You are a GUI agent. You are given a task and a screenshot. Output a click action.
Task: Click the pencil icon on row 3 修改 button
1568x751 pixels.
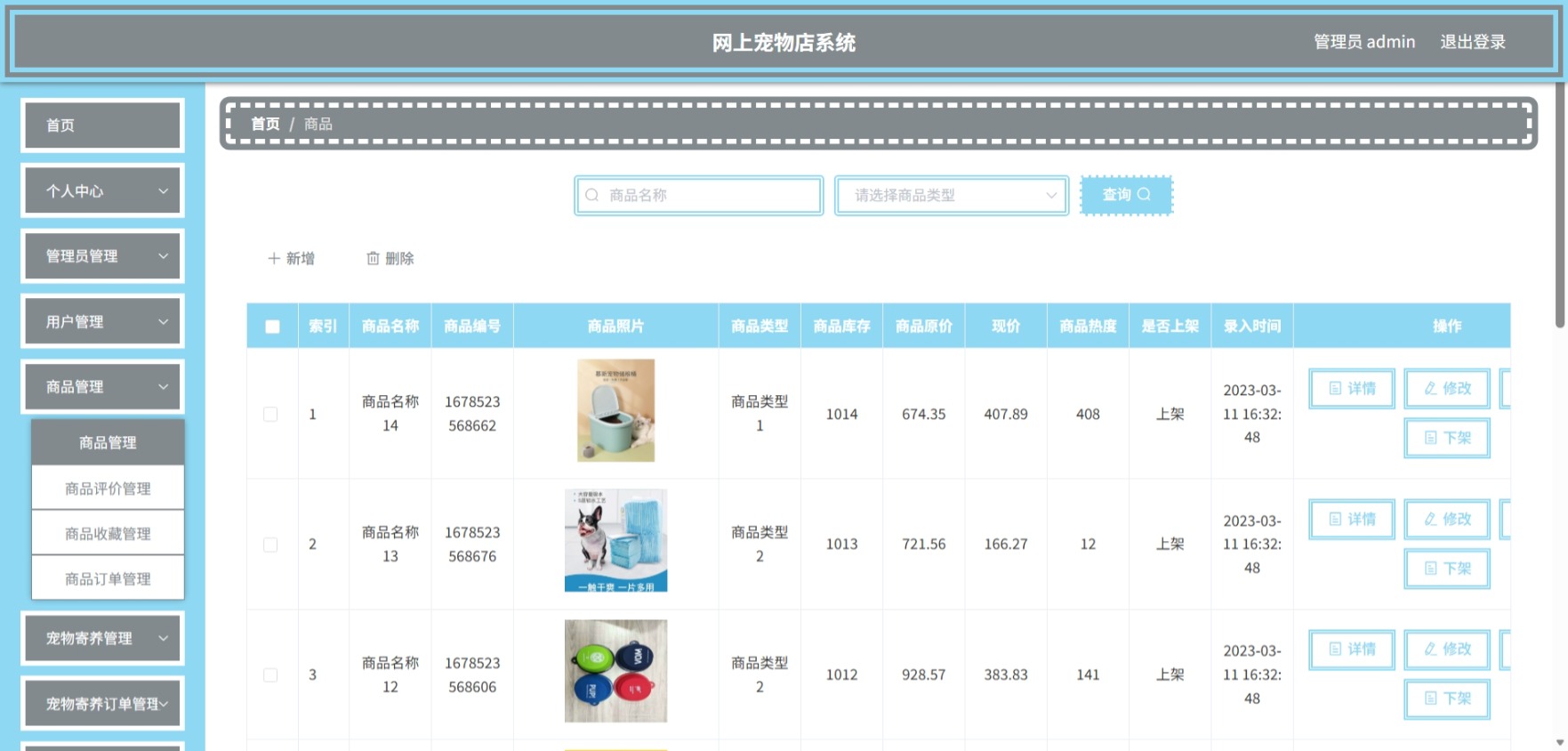click(1430, 649)
